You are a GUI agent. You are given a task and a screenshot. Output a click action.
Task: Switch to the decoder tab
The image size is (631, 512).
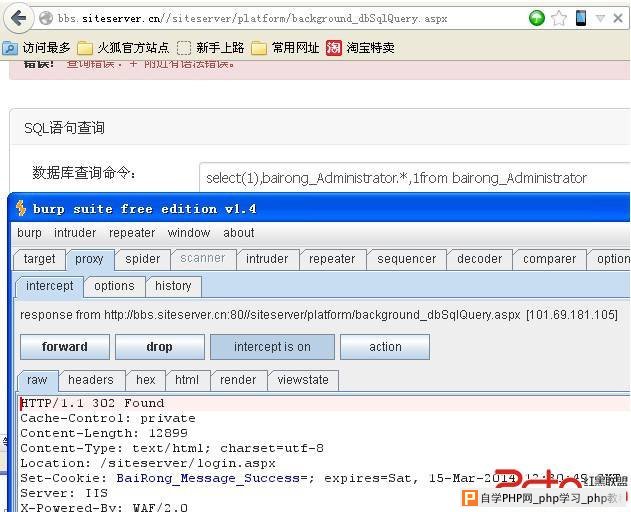tap(480, 259)
